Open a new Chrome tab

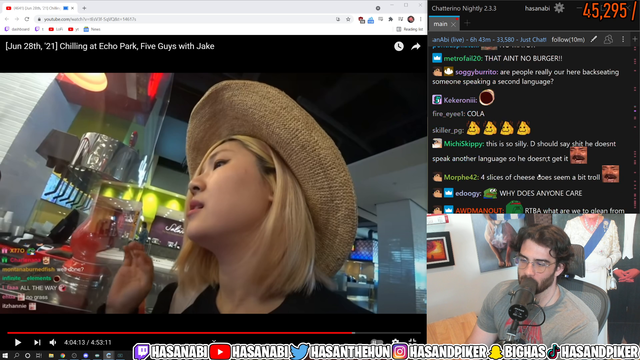tap(84, 8)
